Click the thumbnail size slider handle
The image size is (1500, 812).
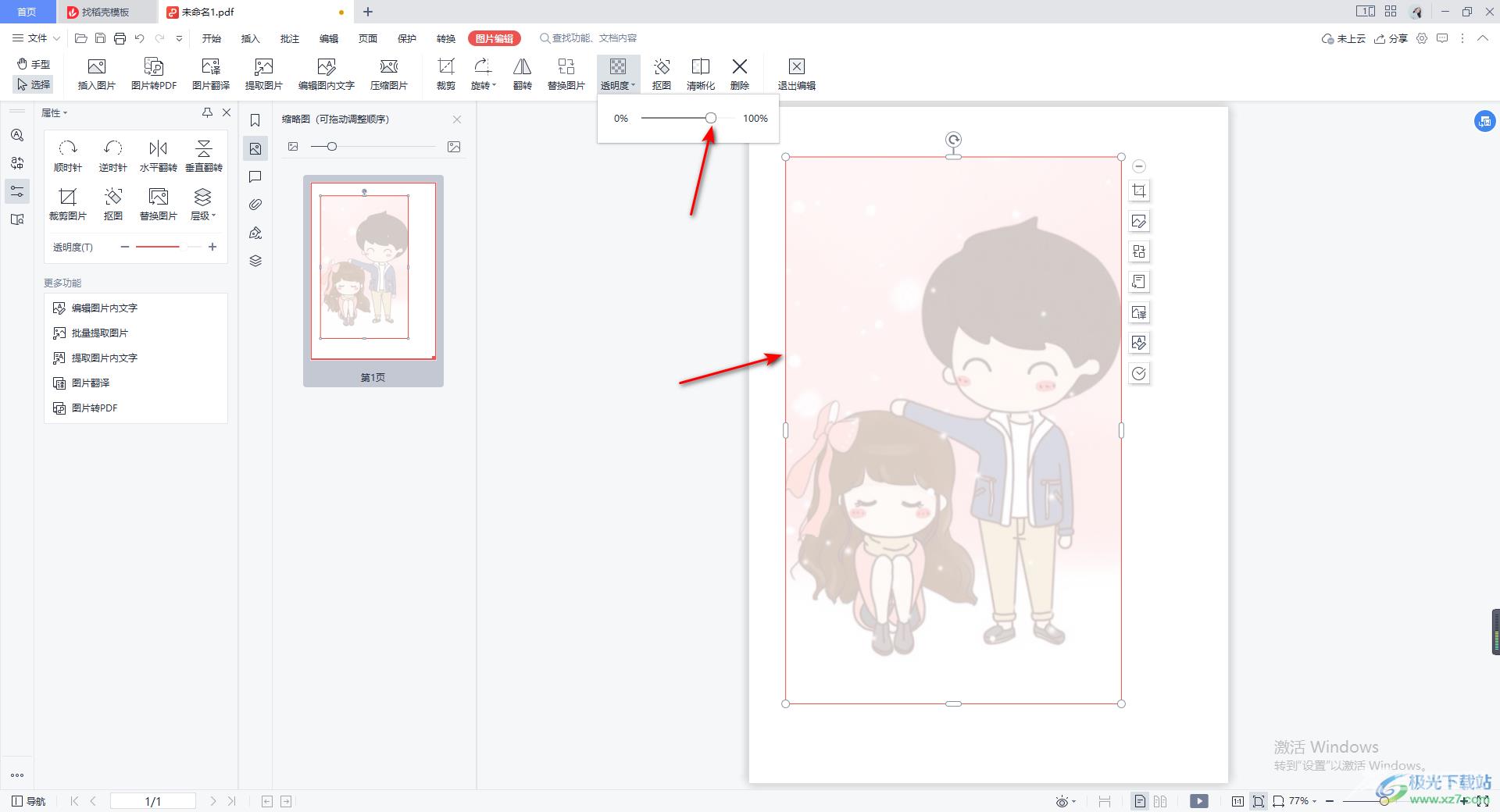click(332, 147)
